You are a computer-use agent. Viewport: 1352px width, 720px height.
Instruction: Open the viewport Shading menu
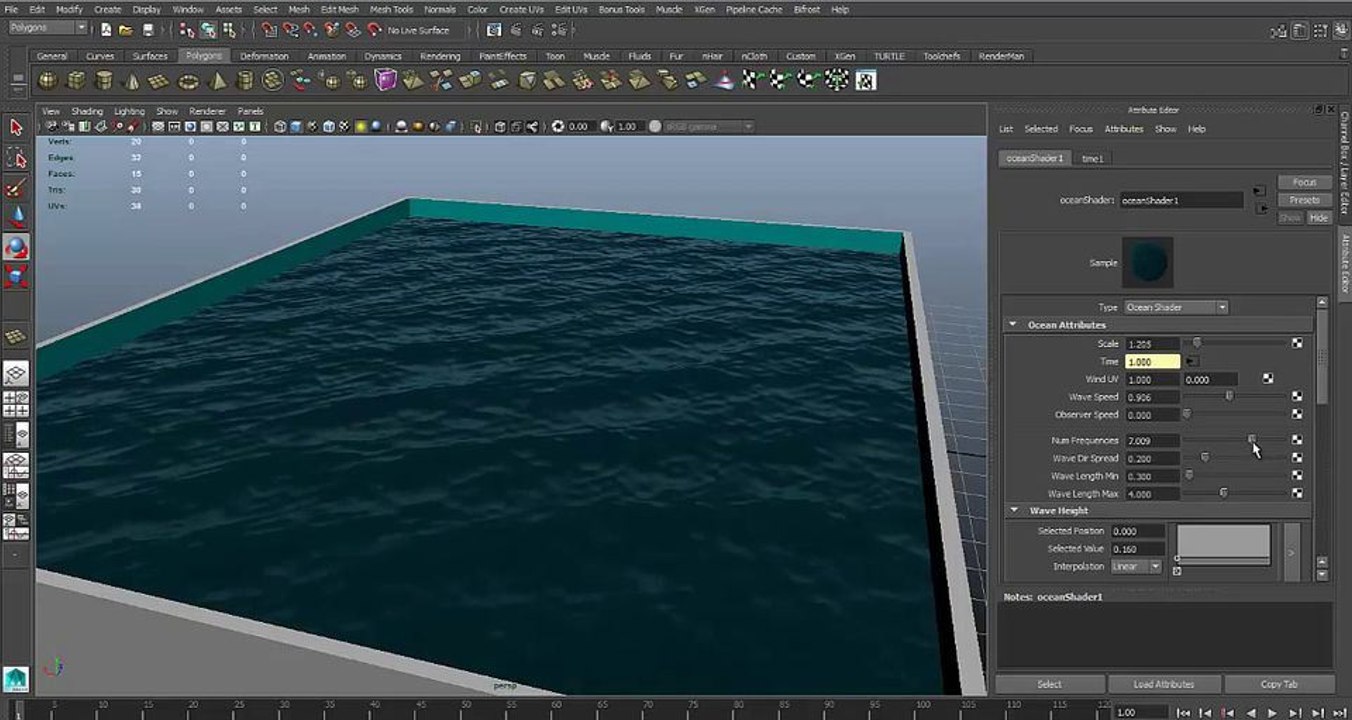coord(86,111)
